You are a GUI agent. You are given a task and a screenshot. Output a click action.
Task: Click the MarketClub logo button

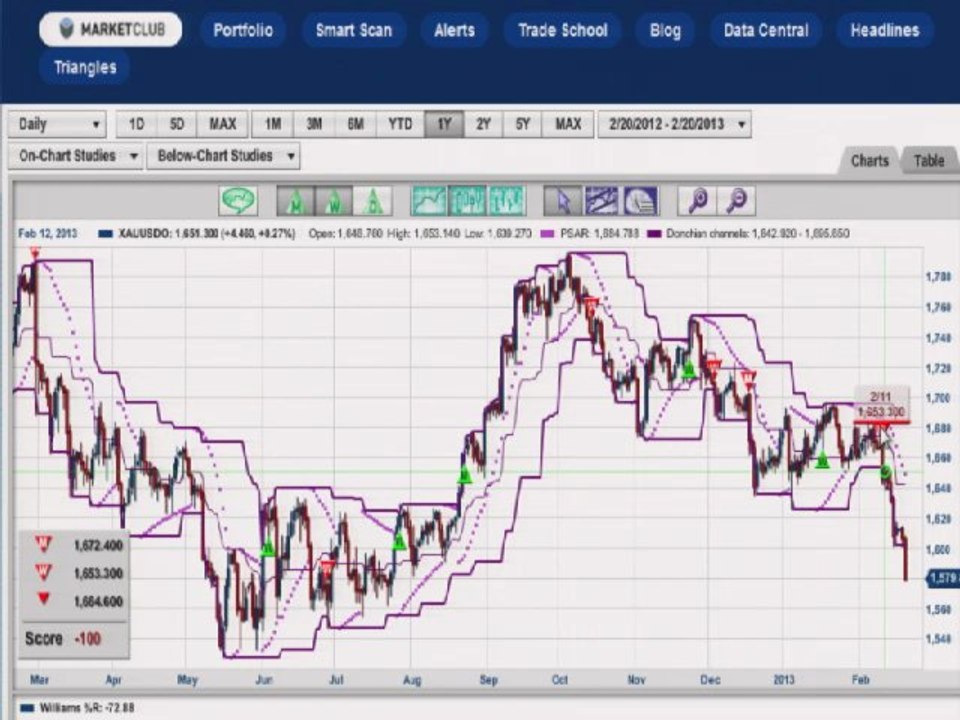click(x=111, y=29)
